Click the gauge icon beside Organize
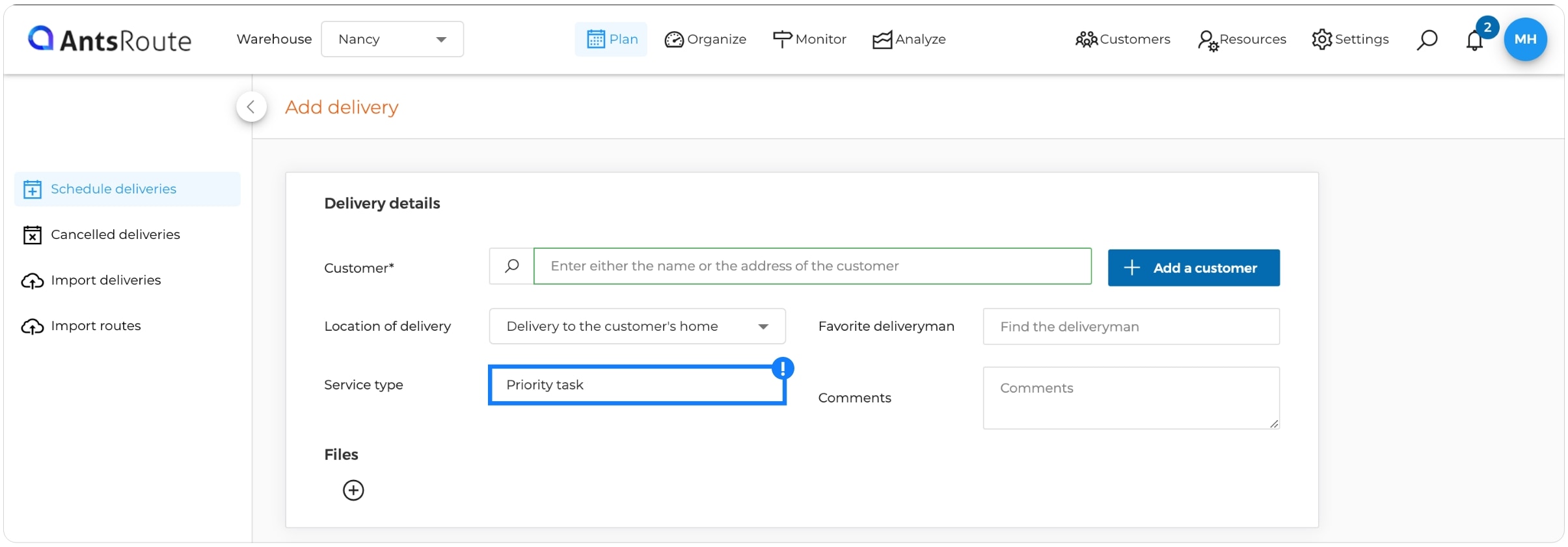The height and width of the screenshot is (547, 1568). coord(674,40)
